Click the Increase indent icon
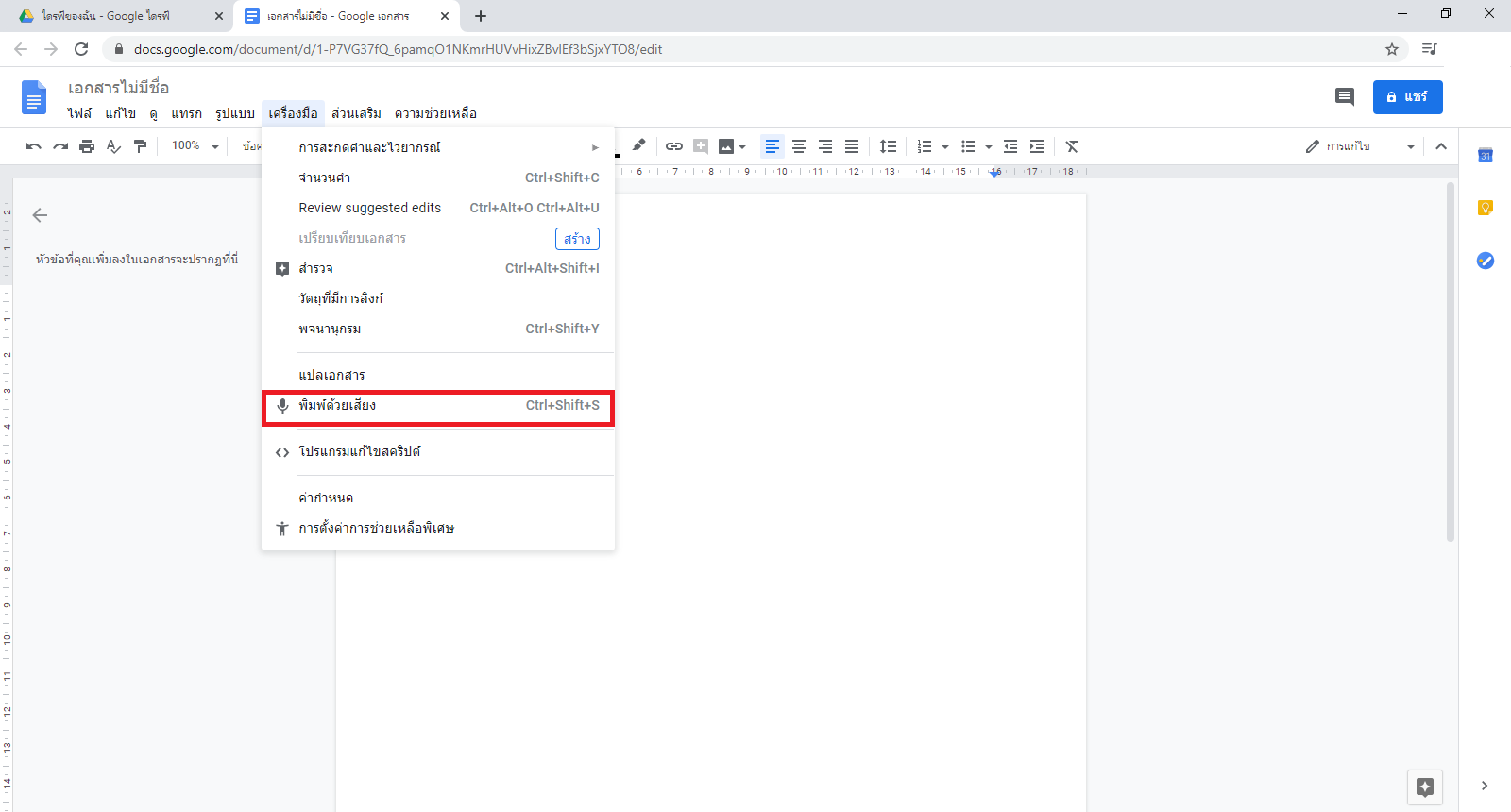1511x812 pixels. click(x=1037, y=146)
